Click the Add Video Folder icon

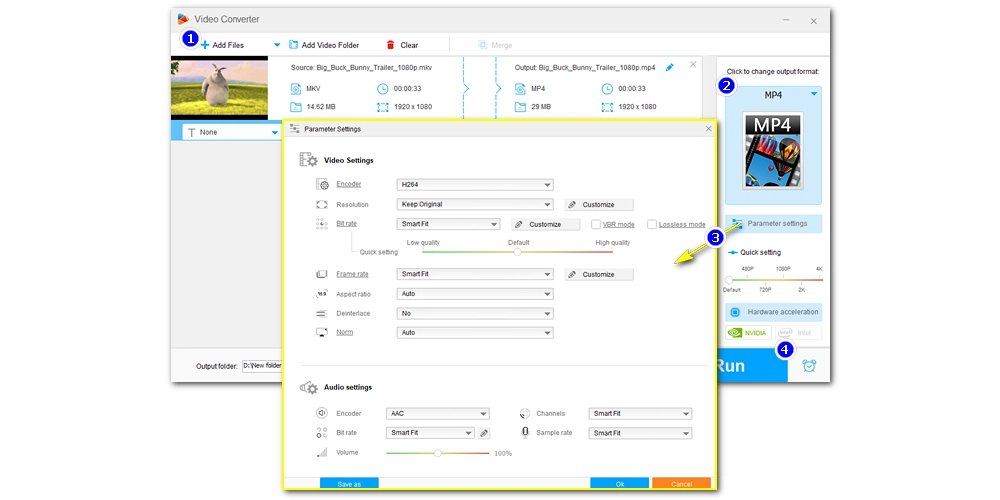tap(294, 45)
